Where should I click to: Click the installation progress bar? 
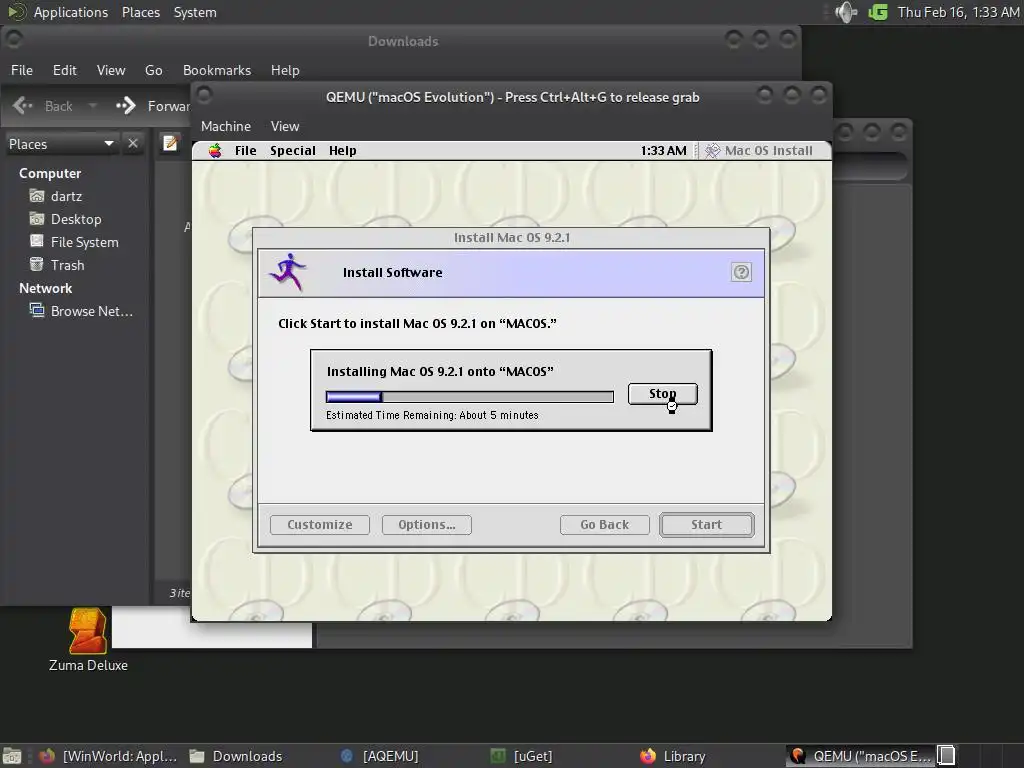[470, 396]
